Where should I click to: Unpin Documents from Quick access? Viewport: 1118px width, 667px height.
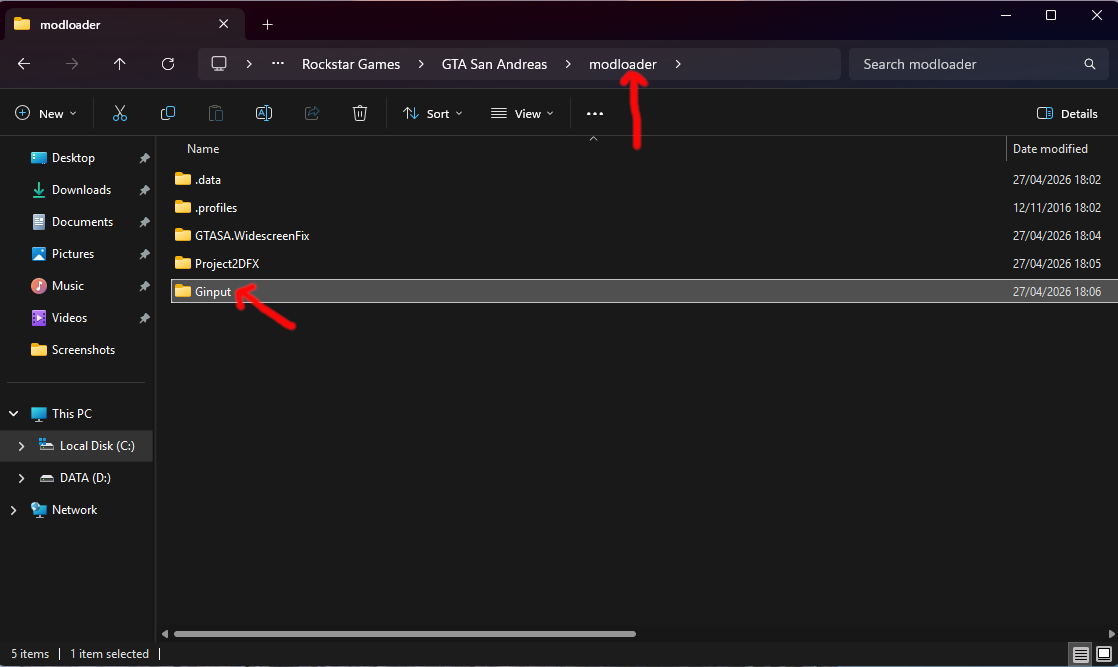click(x=144, y=222)
